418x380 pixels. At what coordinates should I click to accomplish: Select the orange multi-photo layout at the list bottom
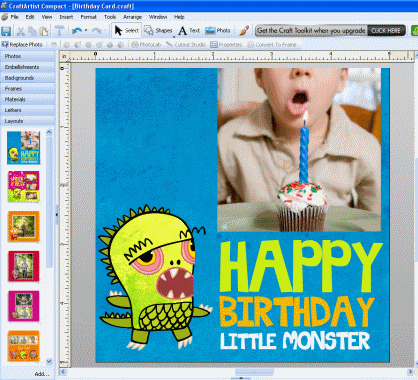coord(24,346)
